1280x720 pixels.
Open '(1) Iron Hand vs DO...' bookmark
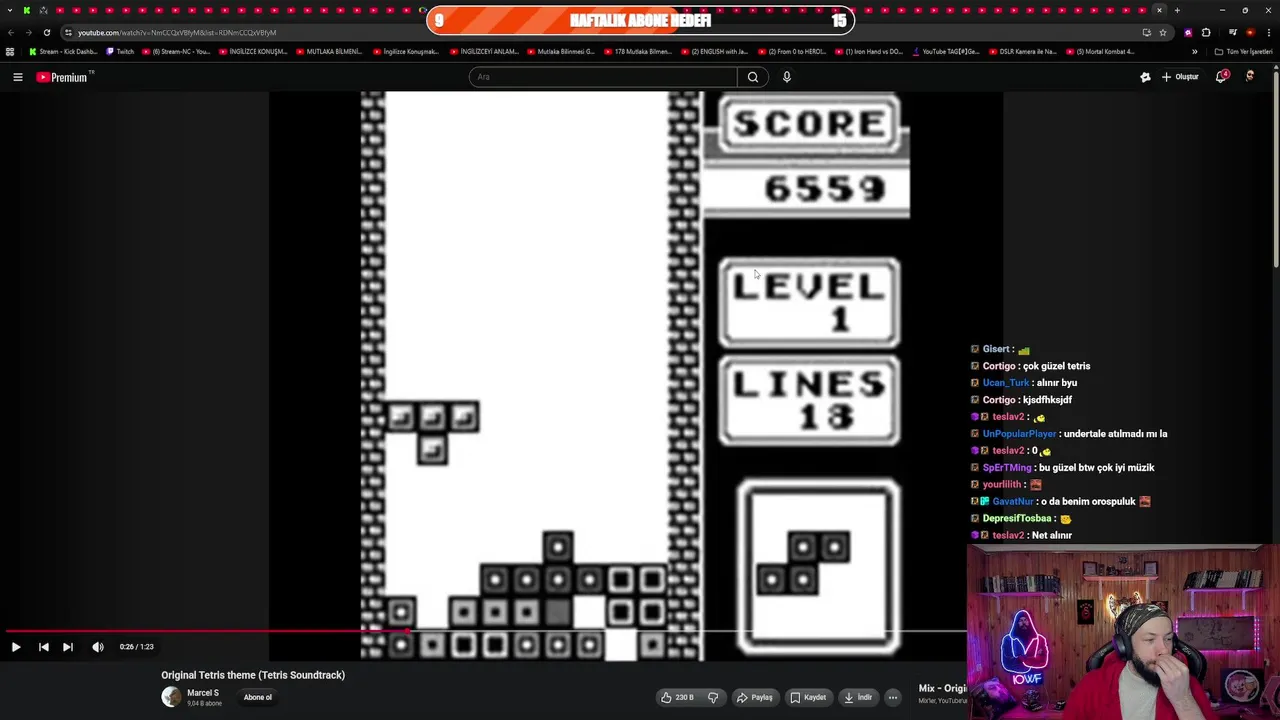click(869, 51)
